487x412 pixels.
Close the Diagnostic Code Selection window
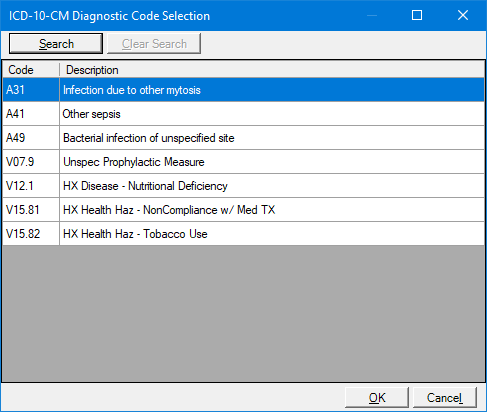[x=463, y=15]
